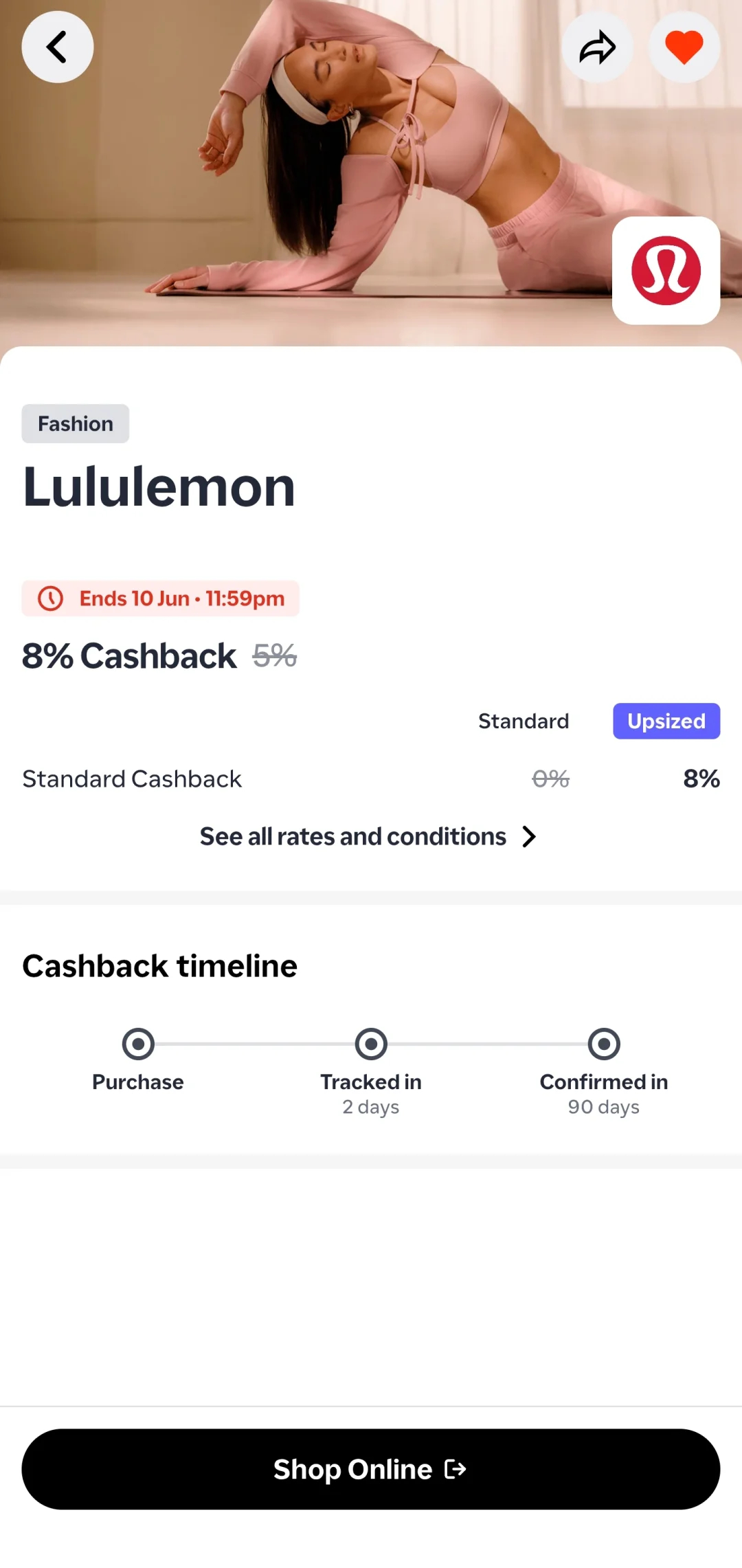Screen dimensions: 742x1568
Task: Expand rates using the chevron arrow
Action: [x=528, y=836]
